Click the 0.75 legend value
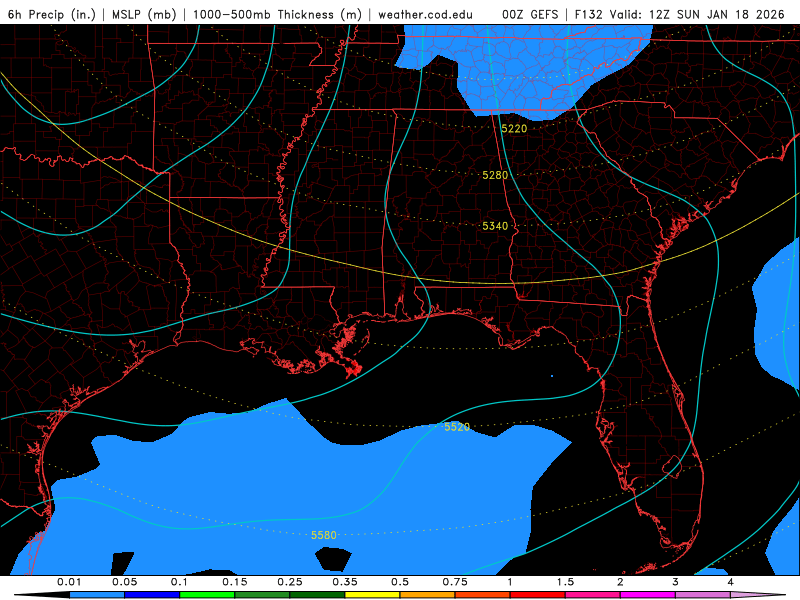 (x=455, y=582)
